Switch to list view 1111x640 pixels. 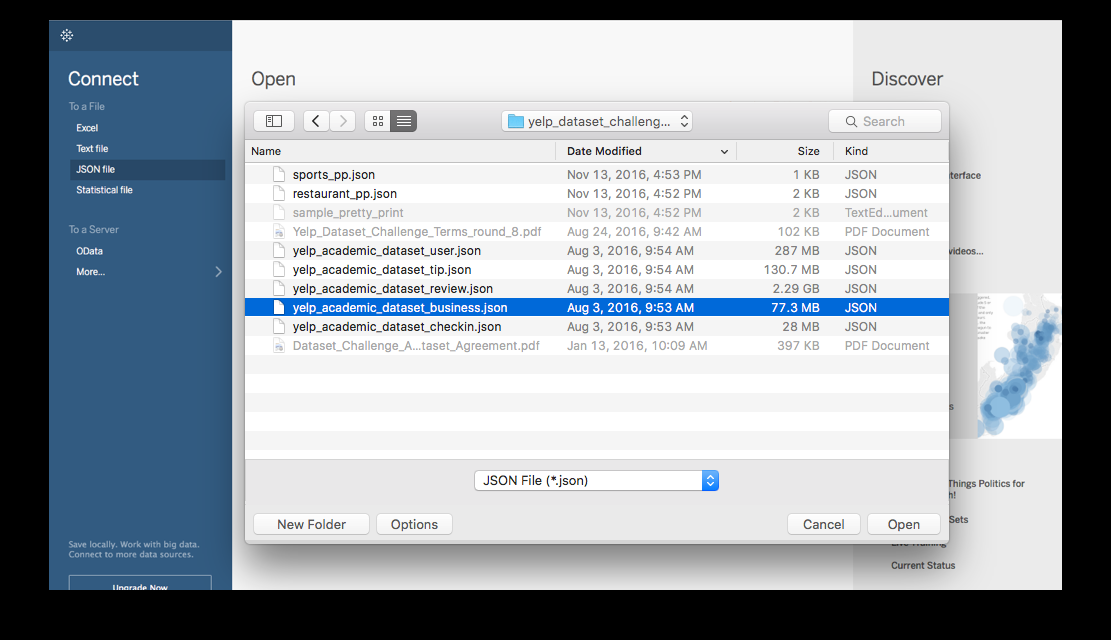coord(404,121)
